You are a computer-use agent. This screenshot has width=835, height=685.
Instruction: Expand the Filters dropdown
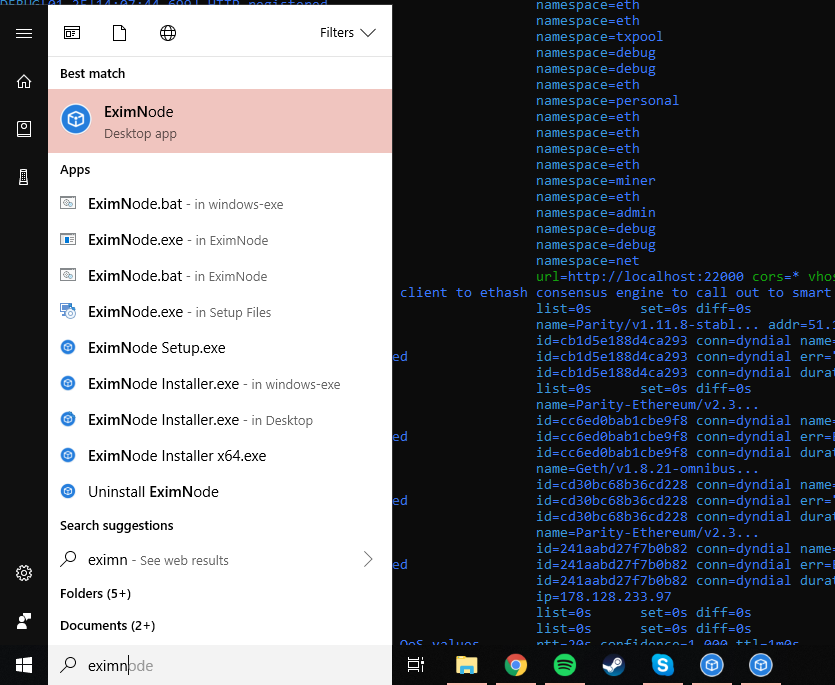tap(348, 32)
